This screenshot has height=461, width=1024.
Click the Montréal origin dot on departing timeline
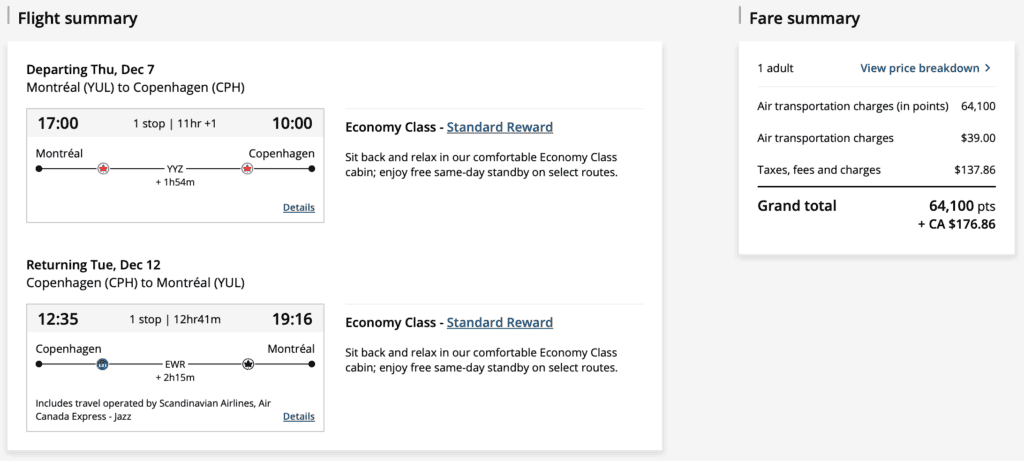coord(39,169)
